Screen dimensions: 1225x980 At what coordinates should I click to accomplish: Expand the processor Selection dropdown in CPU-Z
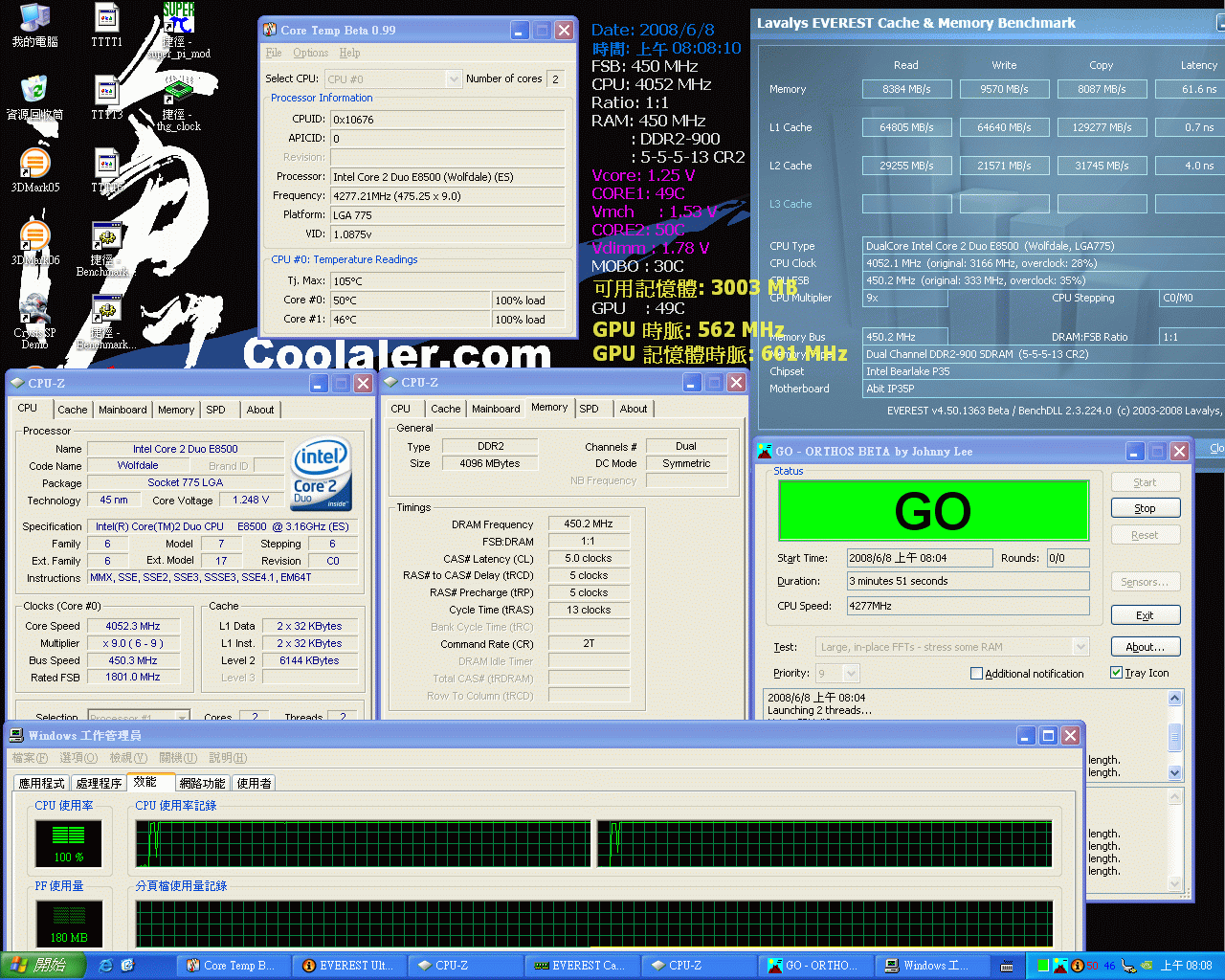tap(182, 717)
